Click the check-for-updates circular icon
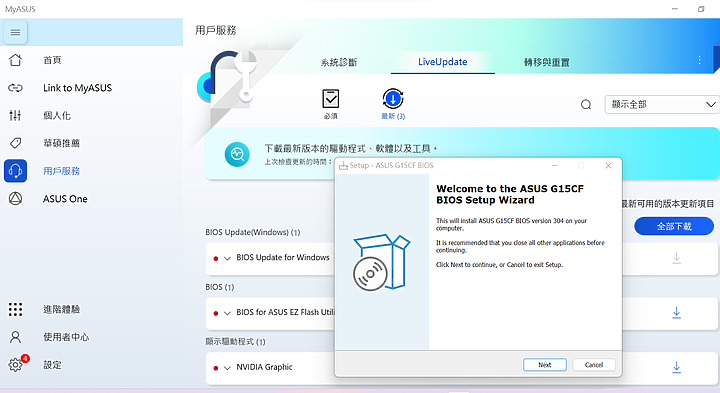720x393 pixels. pyautogui.click(x=237, y=154)
